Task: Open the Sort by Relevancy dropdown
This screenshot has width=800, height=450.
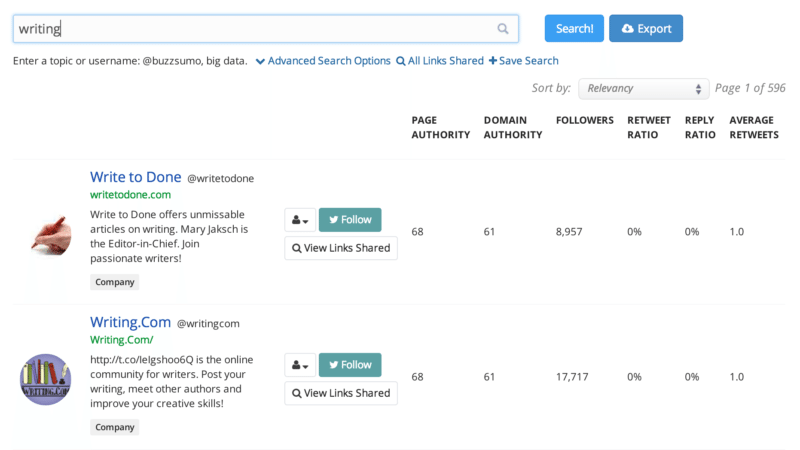Action: coord(643,89)
